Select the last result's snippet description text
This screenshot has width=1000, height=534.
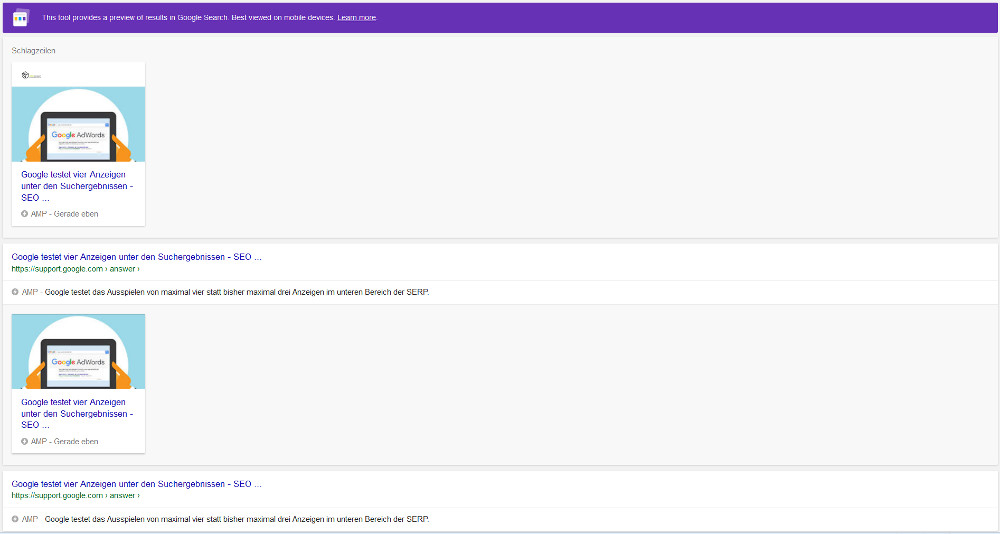coord(237,519)
